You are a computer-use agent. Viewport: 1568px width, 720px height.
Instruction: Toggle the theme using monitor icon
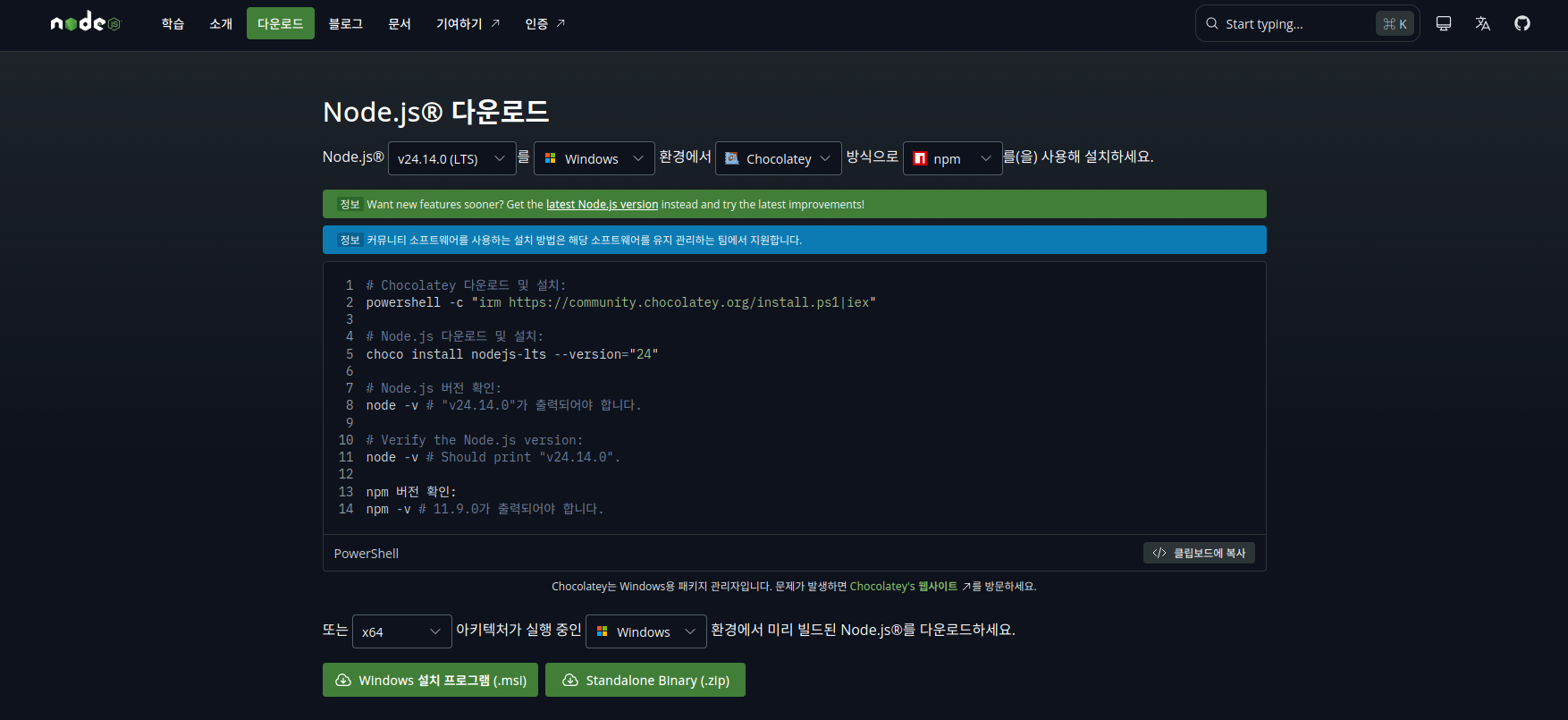click(x=1443, y=23)
